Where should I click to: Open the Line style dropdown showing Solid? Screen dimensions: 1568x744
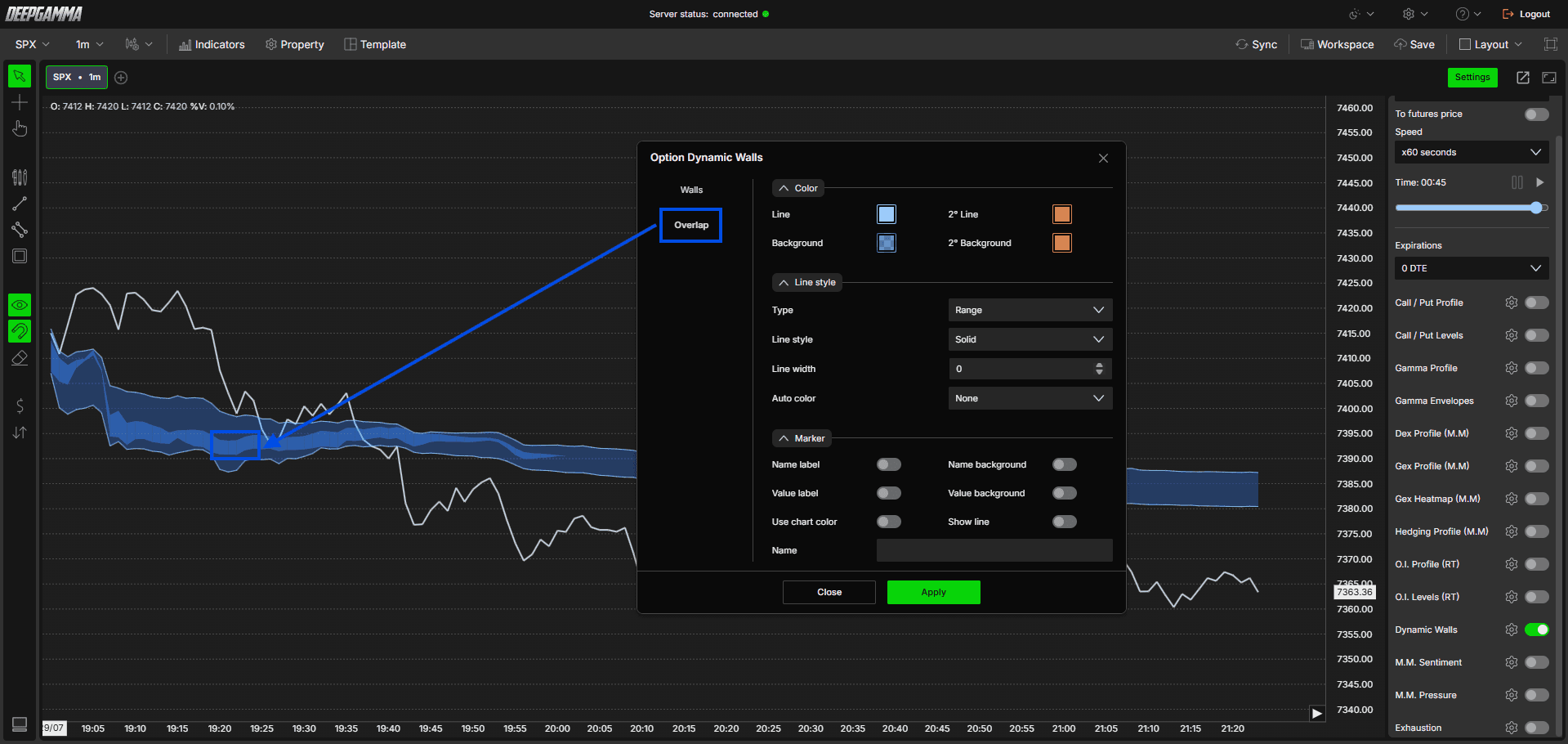[1030, 339]
